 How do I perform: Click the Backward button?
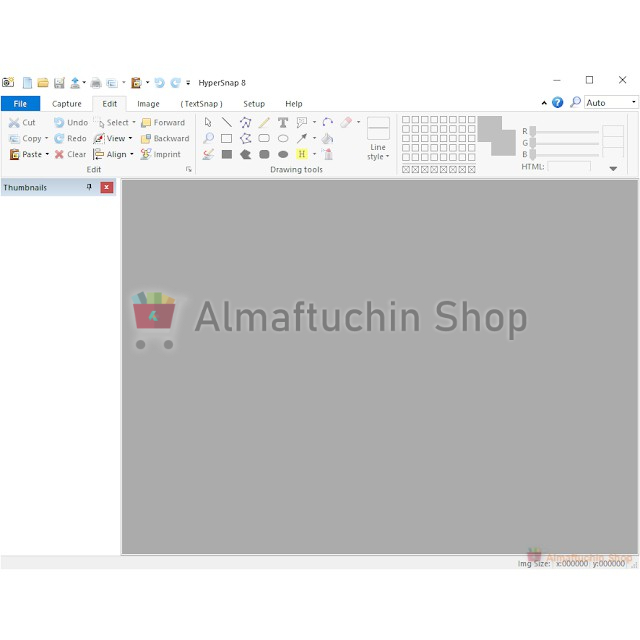point(165,138)
